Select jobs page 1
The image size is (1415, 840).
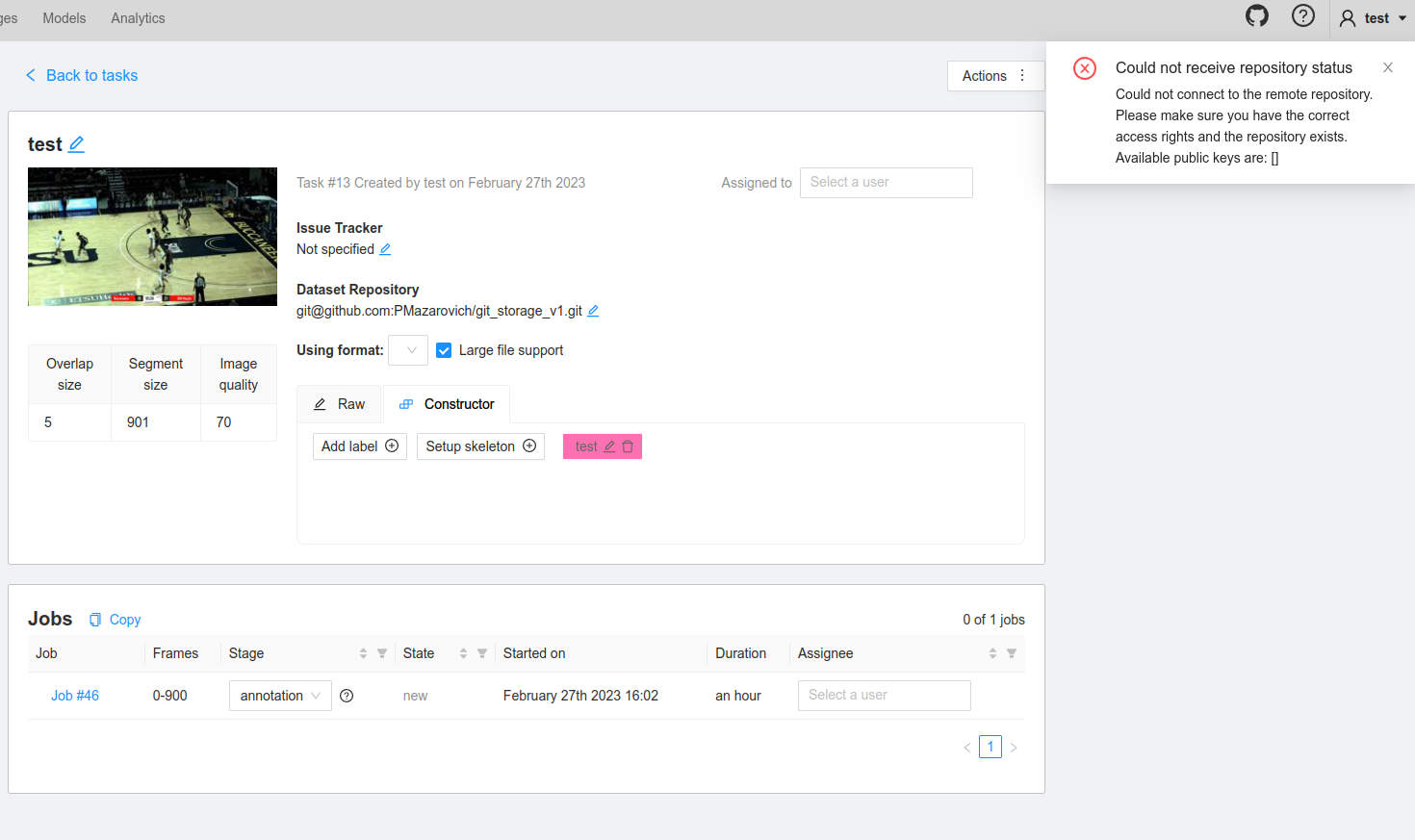[990, 747]
